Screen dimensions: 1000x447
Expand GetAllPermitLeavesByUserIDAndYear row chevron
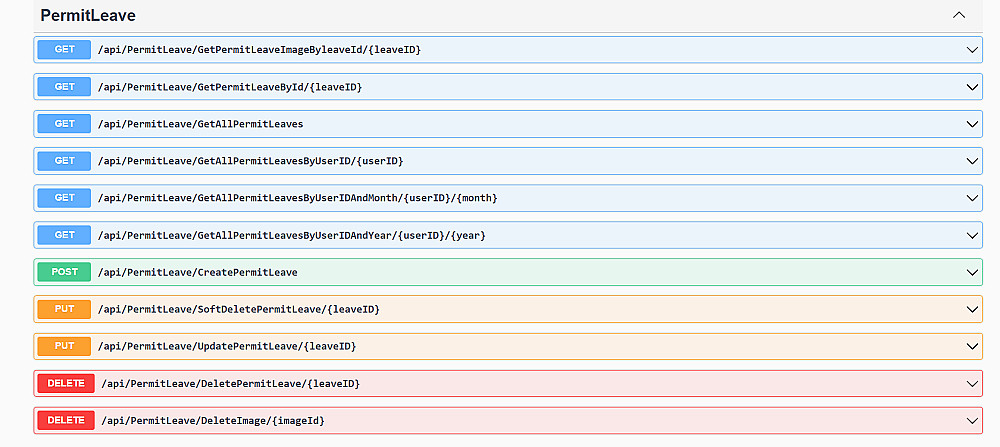972,235
